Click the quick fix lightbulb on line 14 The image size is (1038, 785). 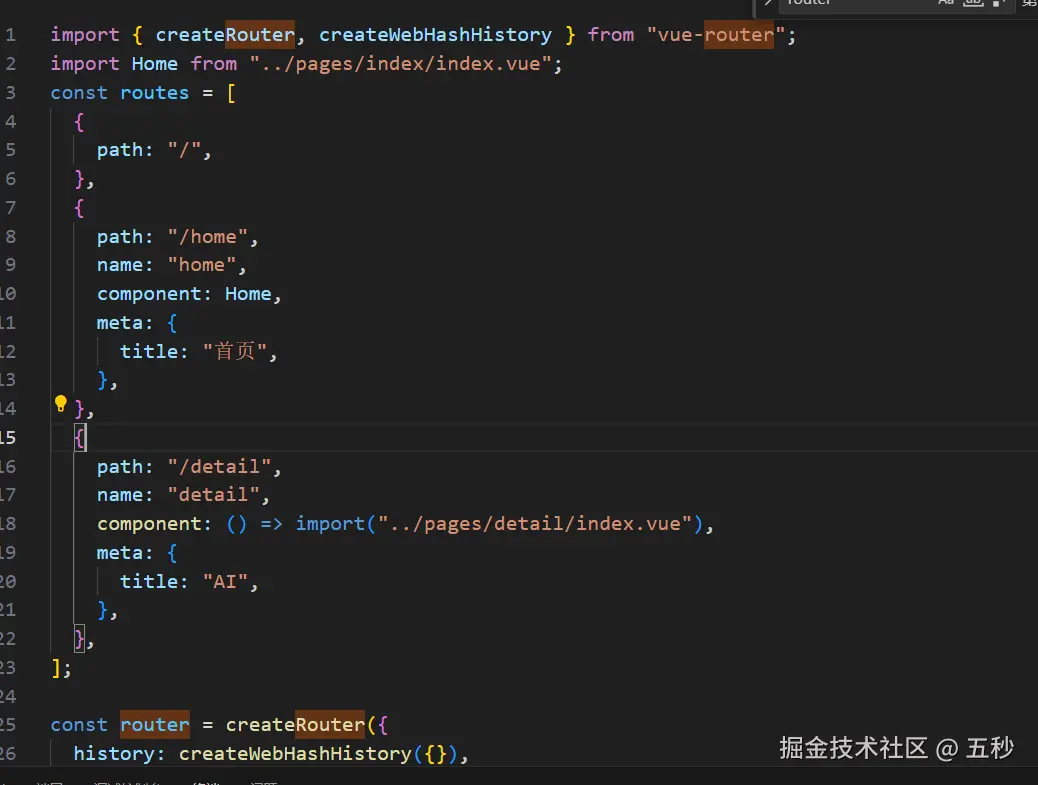coord(60,404)
